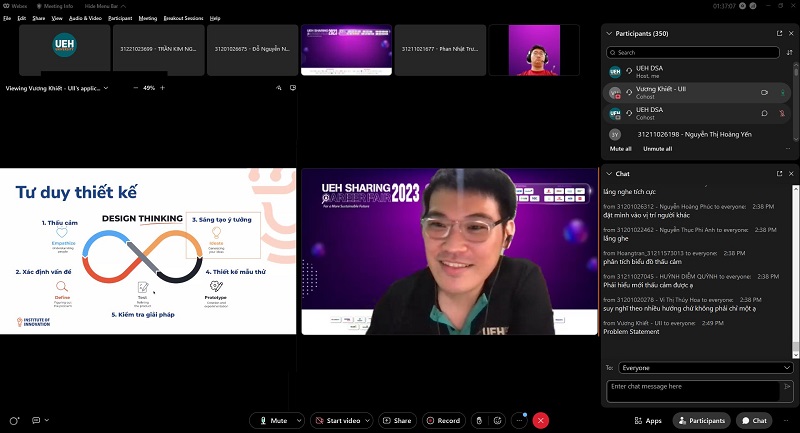Open panel options ellipsis beside Chat button
Screen dimensions: 800x433
tap(786, 421)
